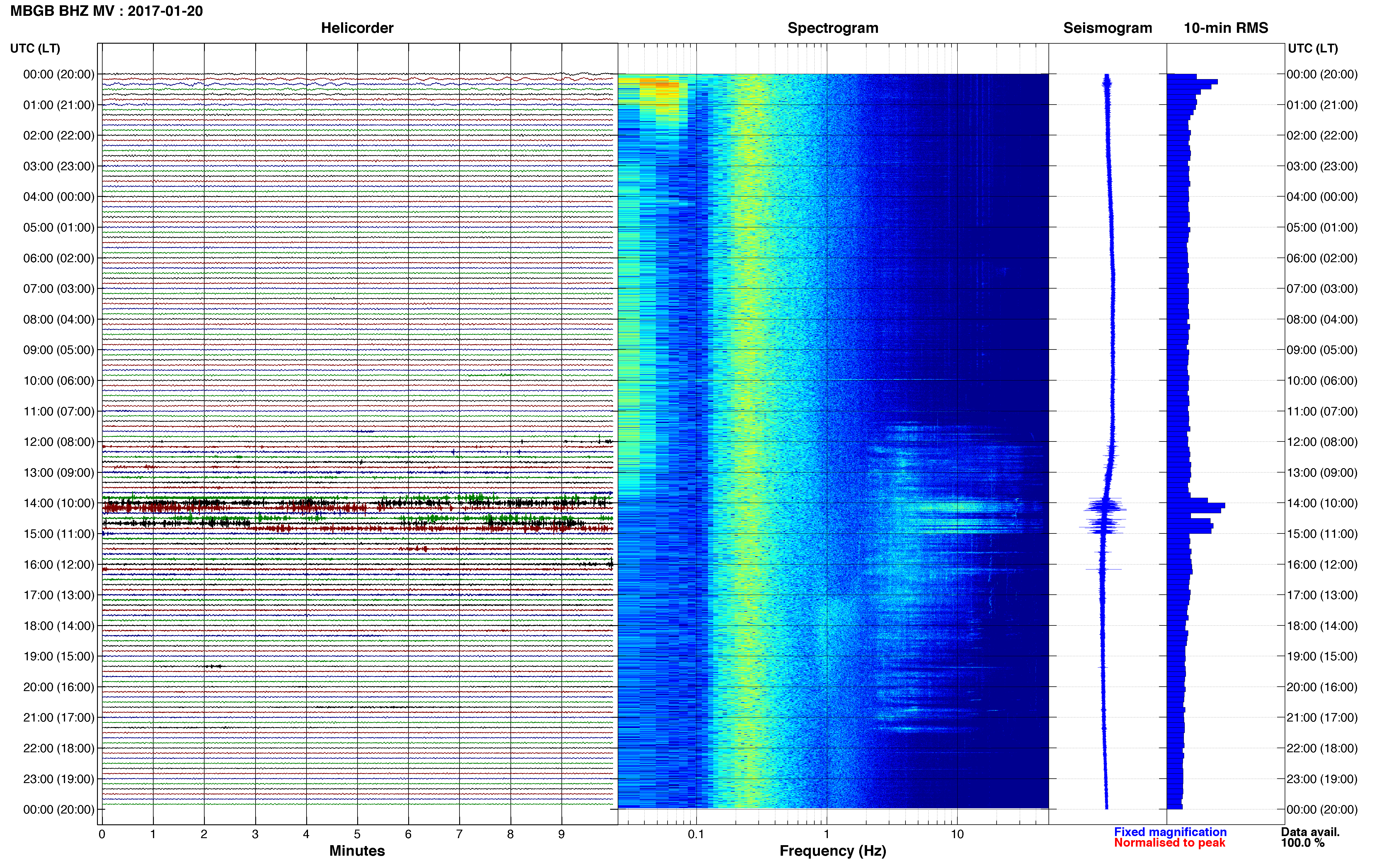
Task: Click the '100.0 %' data availability value
Action: pos(1302,843)
